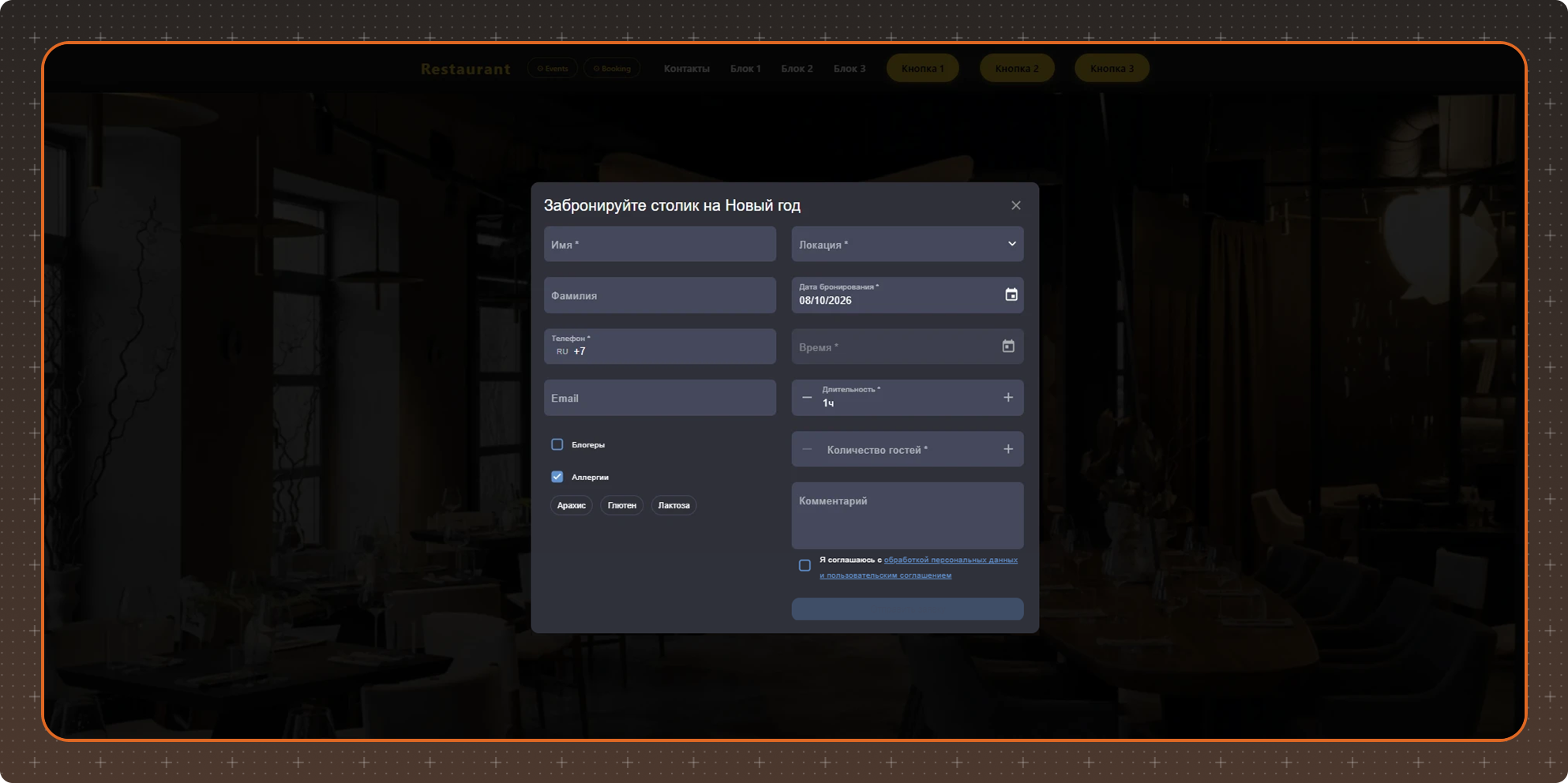Go to Блок 3 menu item
The height and width of the screenshot is (783, 1568).
[850, 69]
